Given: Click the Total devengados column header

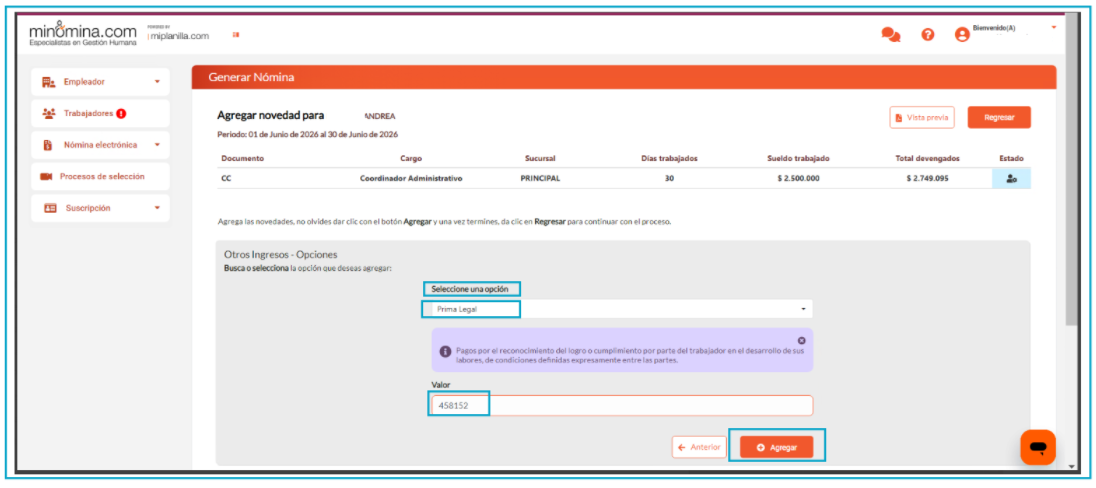Looking at the screenshot, I should (928, 159).
